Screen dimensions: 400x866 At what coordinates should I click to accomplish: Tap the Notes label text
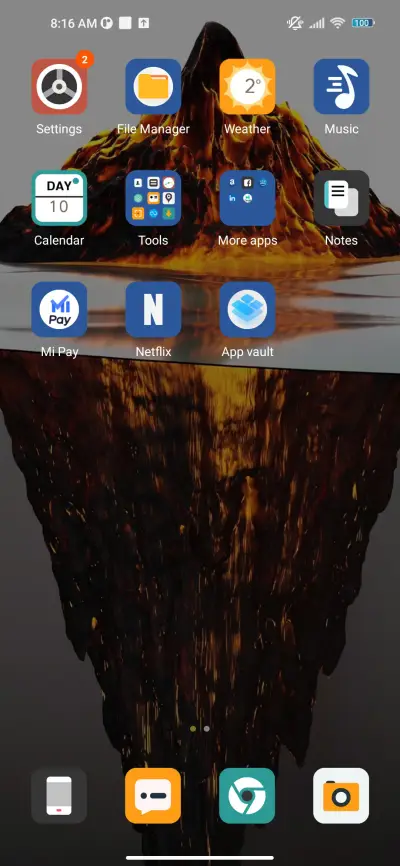click(x=341, y=240)
